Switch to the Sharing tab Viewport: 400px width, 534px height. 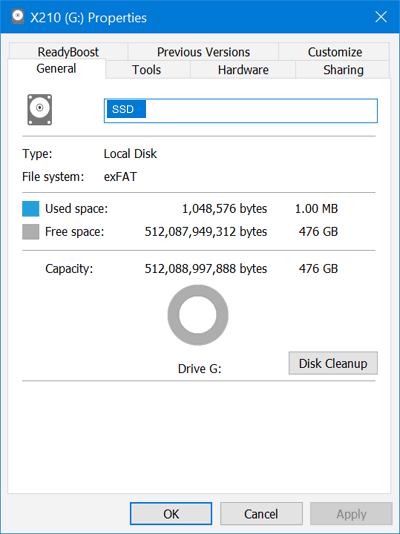[x=343, y=70]
